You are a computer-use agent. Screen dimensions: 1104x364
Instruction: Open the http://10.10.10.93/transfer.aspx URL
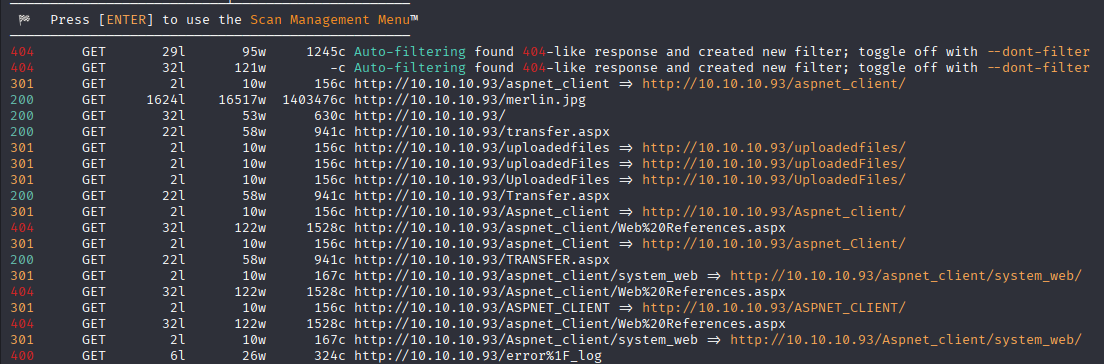(x=482, y=132)
